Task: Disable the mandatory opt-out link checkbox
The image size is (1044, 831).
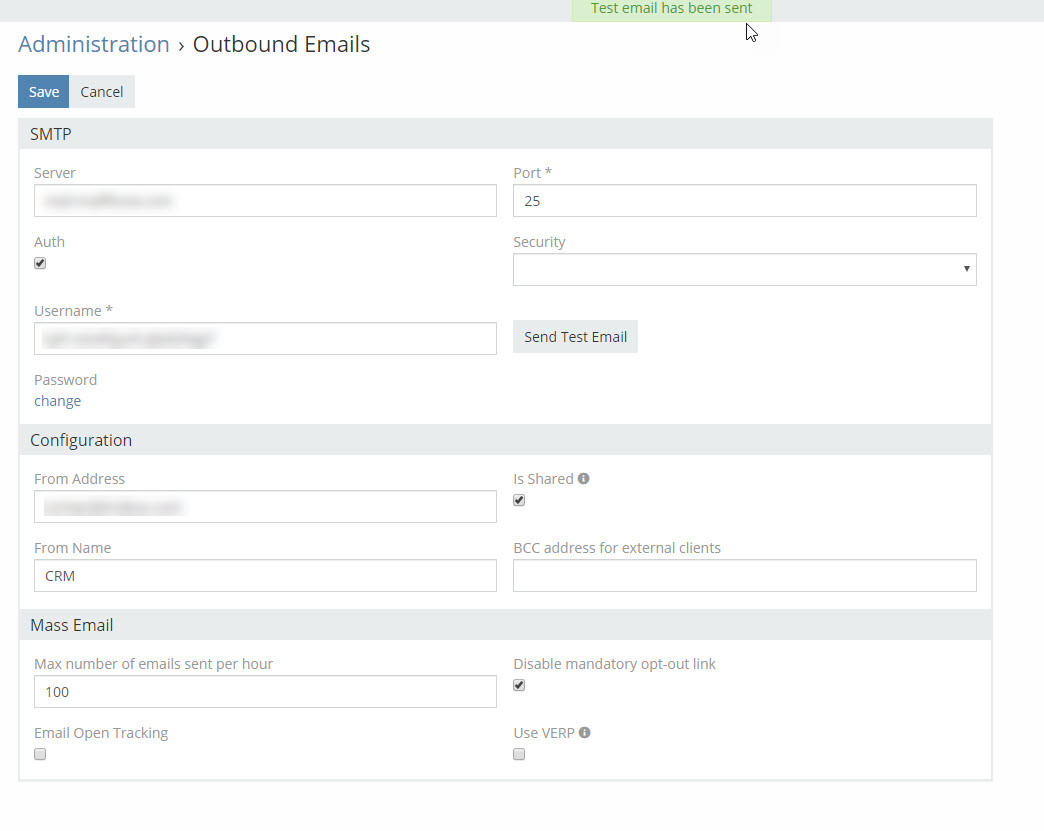Action: click(519, 686)
